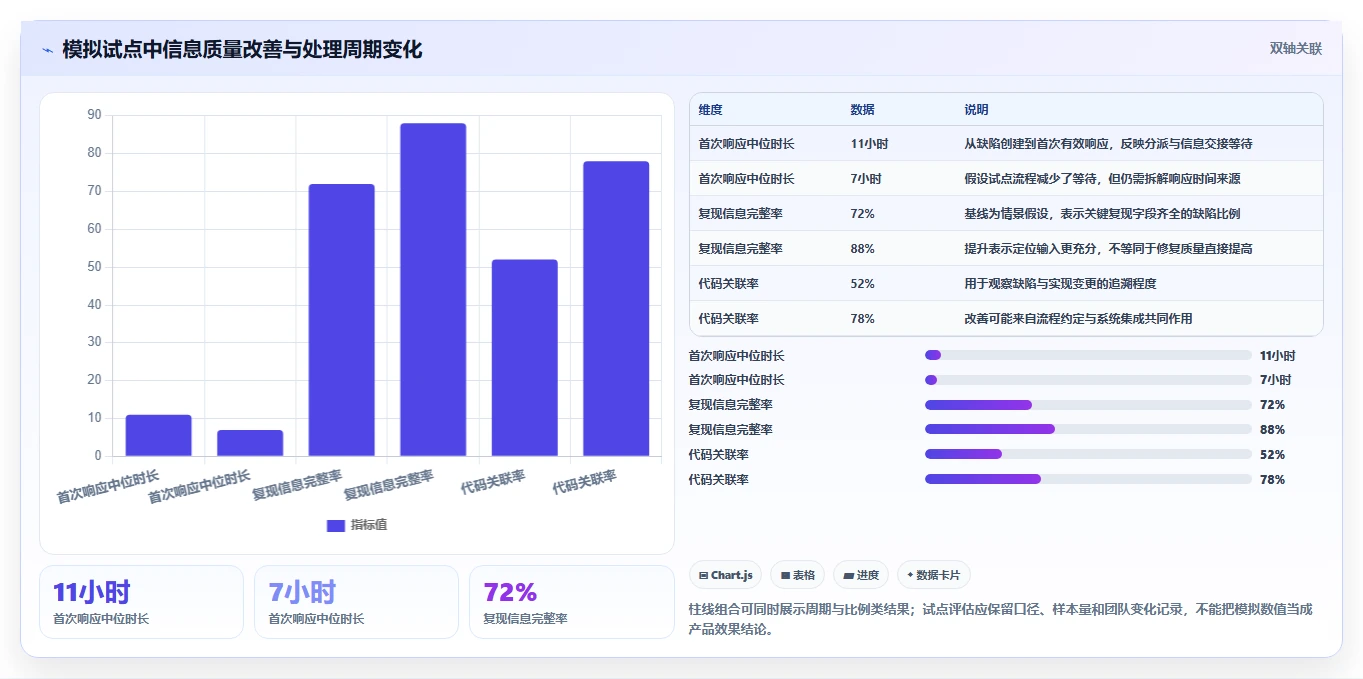
Task: Click 首次响应中位时长 in the 11小时 table row
Action: click(747, 144)
